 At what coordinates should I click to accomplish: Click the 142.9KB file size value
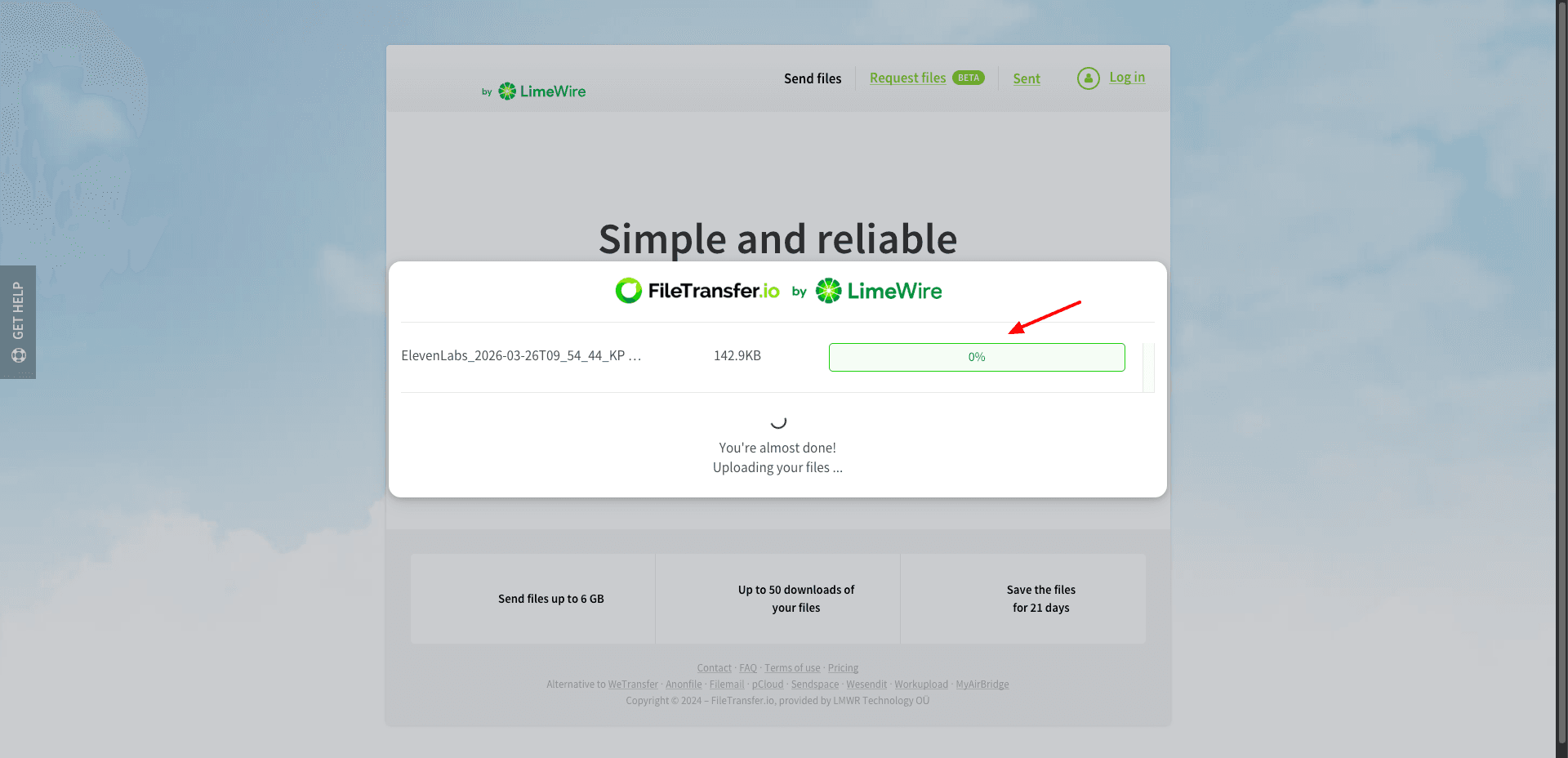[x=737, y=356]
